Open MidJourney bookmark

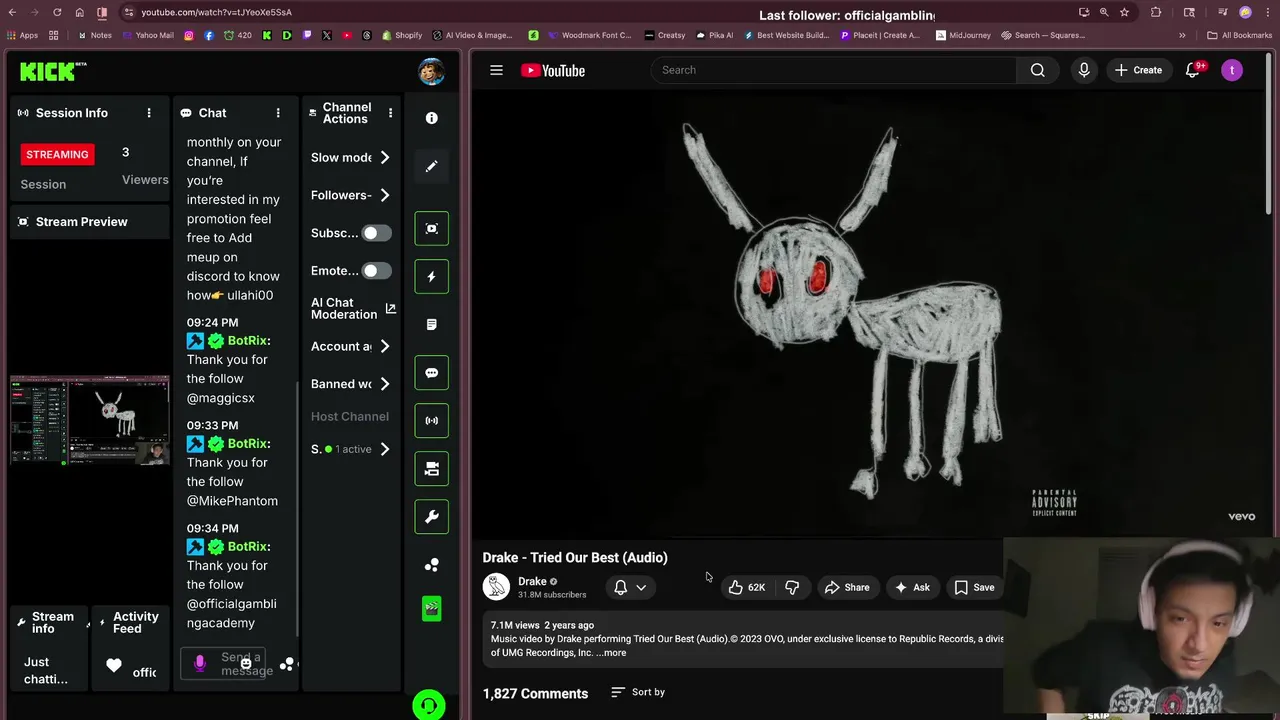(962, 35)
